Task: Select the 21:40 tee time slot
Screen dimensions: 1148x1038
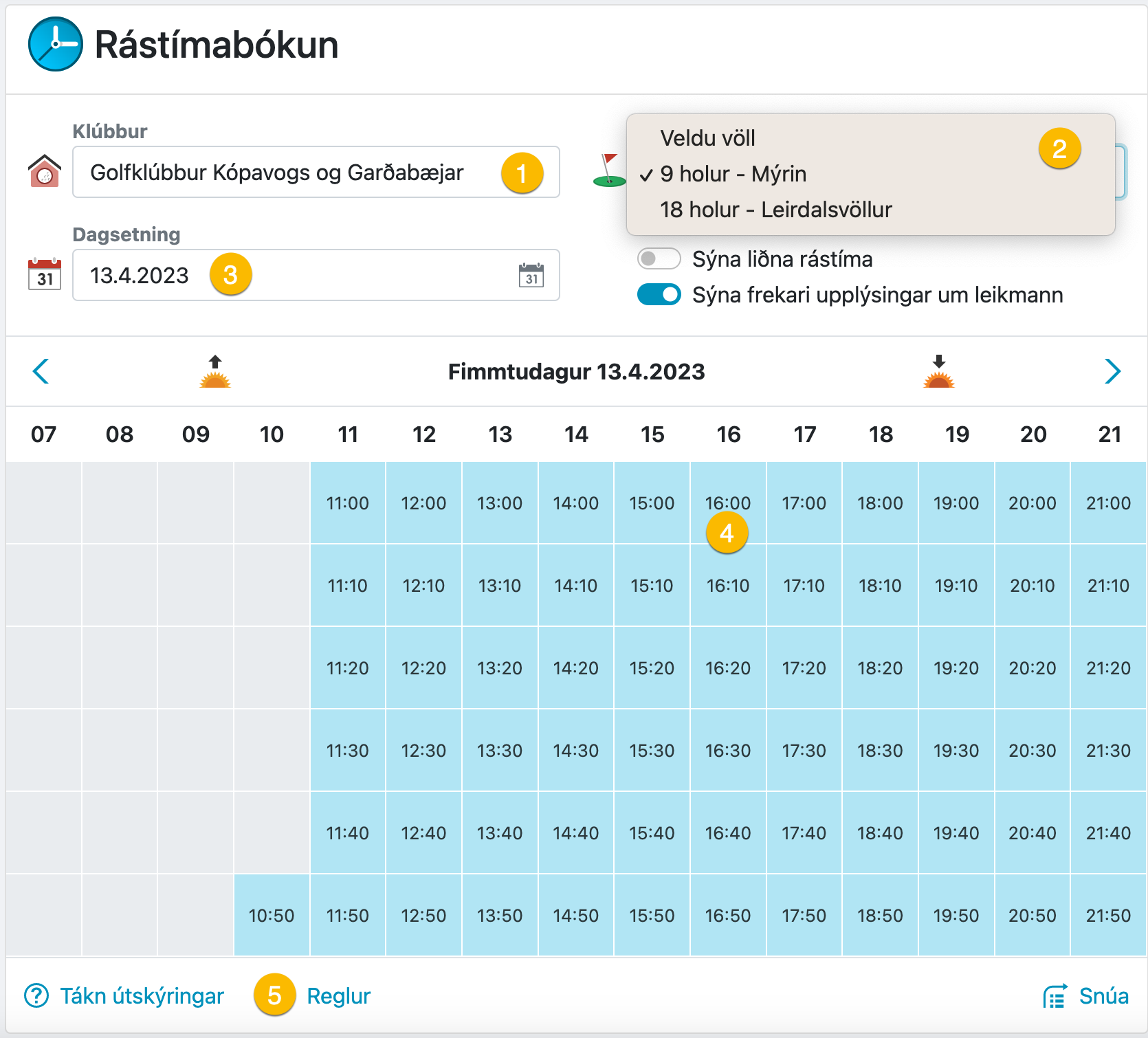Action: 1109,833
